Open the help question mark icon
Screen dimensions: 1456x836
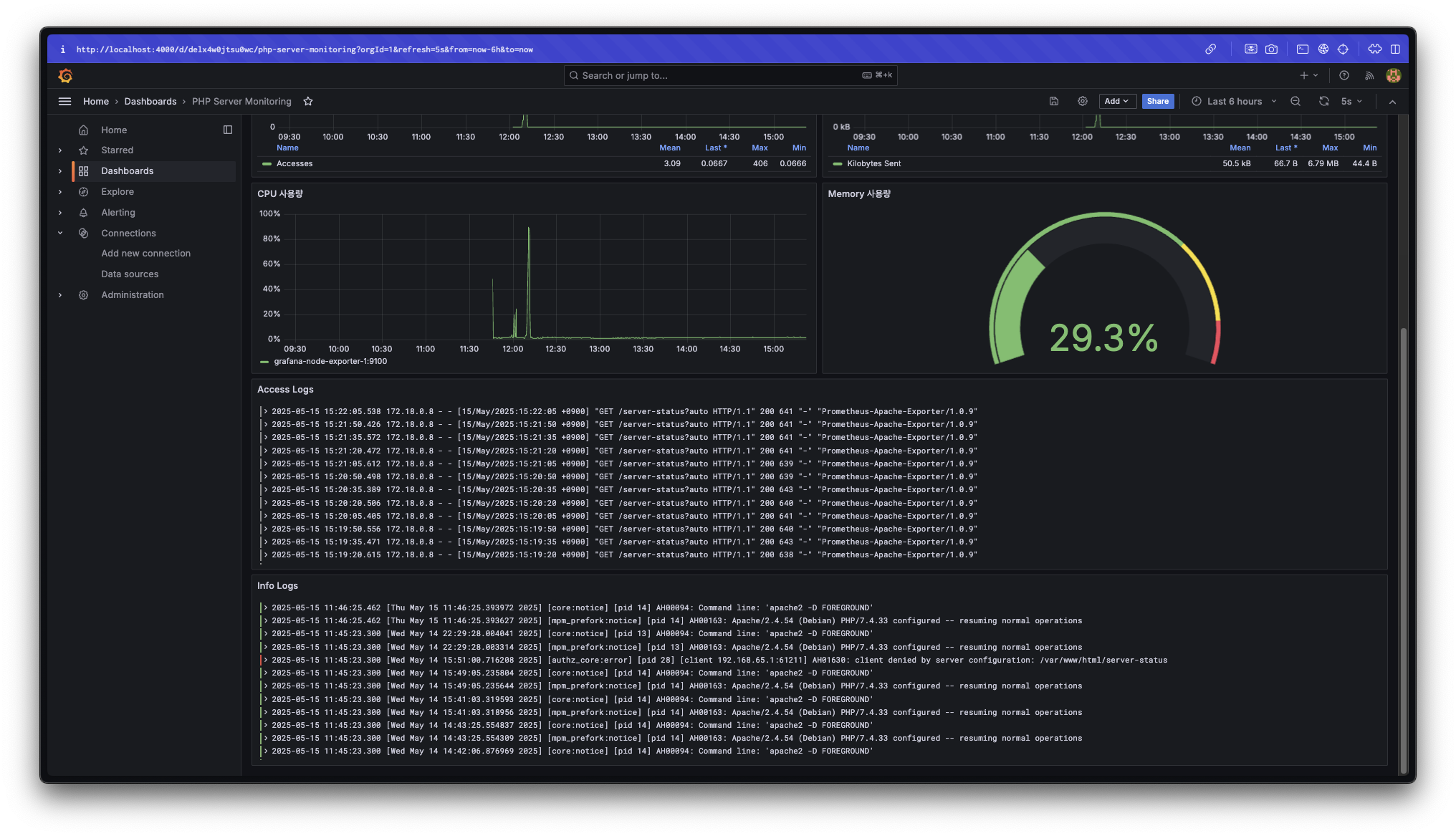tap(1344, 75)
